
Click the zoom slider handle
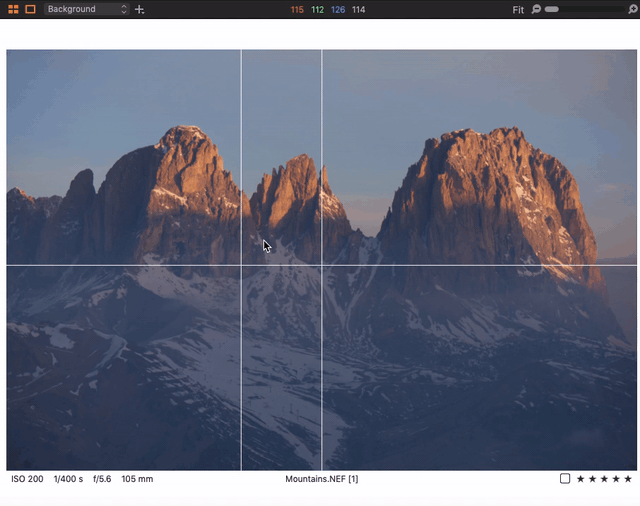551,9
